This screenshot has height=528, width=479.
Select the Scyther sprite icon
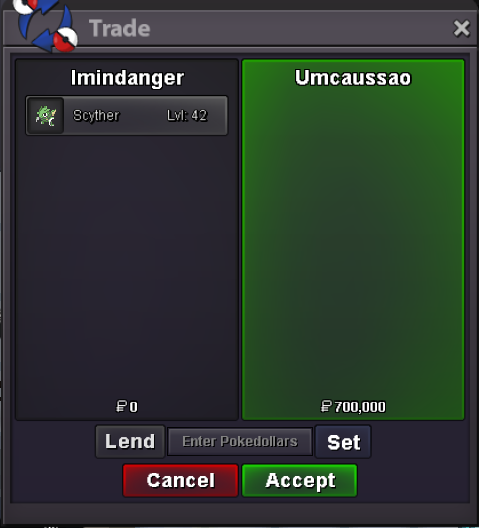click(45, 116)
